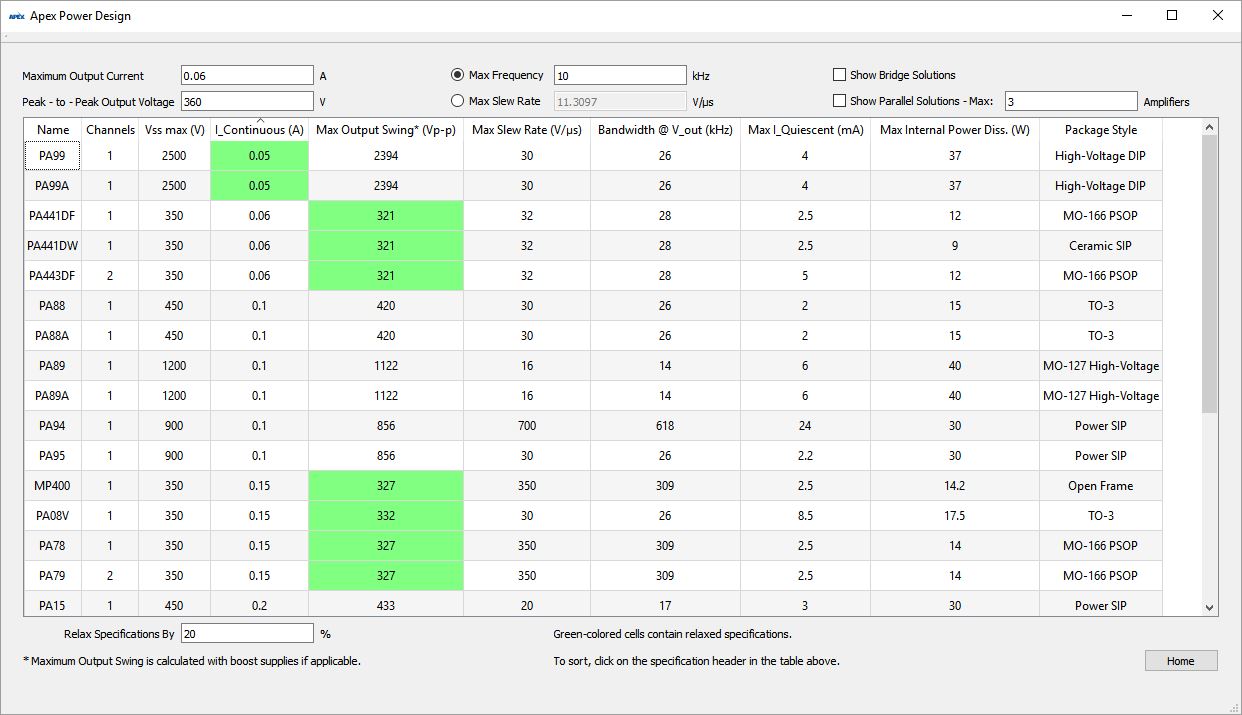
Task: Sort table by I_Continuous (A) header
Action: click(x=259, y=130)
